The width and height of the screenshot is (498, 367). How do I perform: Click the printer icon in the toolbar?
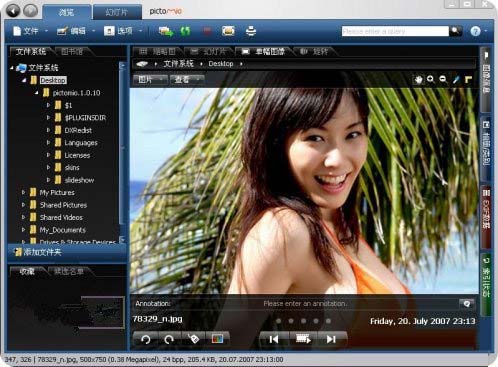251,31
